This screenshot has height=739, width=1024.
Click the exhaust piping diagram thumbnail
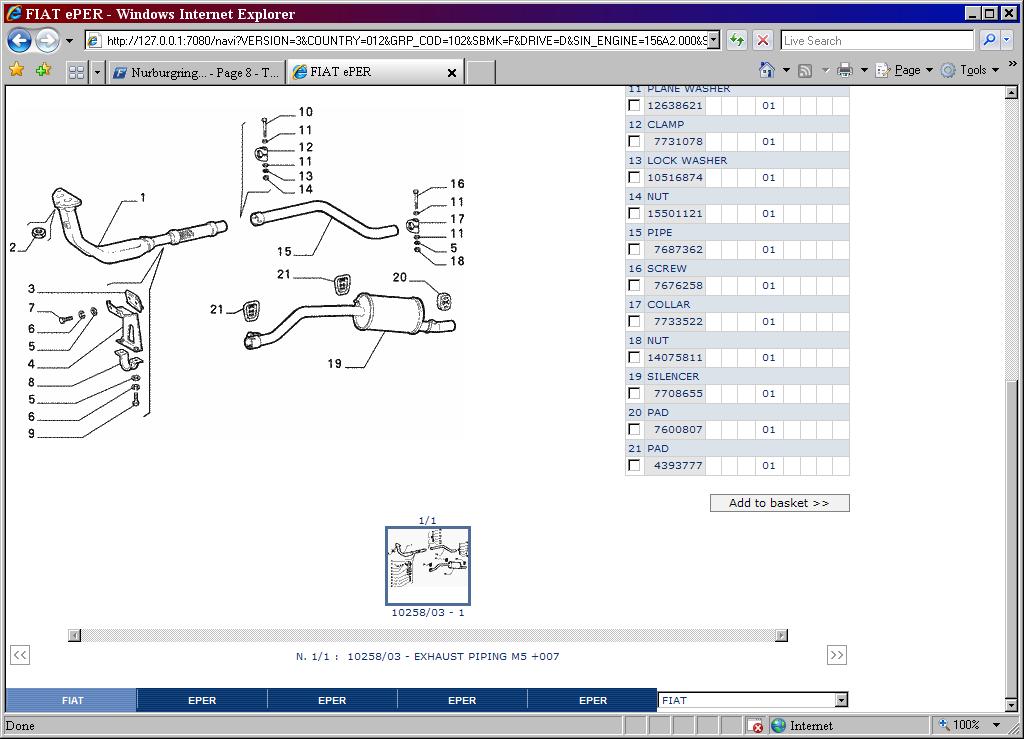coord(428,566)
